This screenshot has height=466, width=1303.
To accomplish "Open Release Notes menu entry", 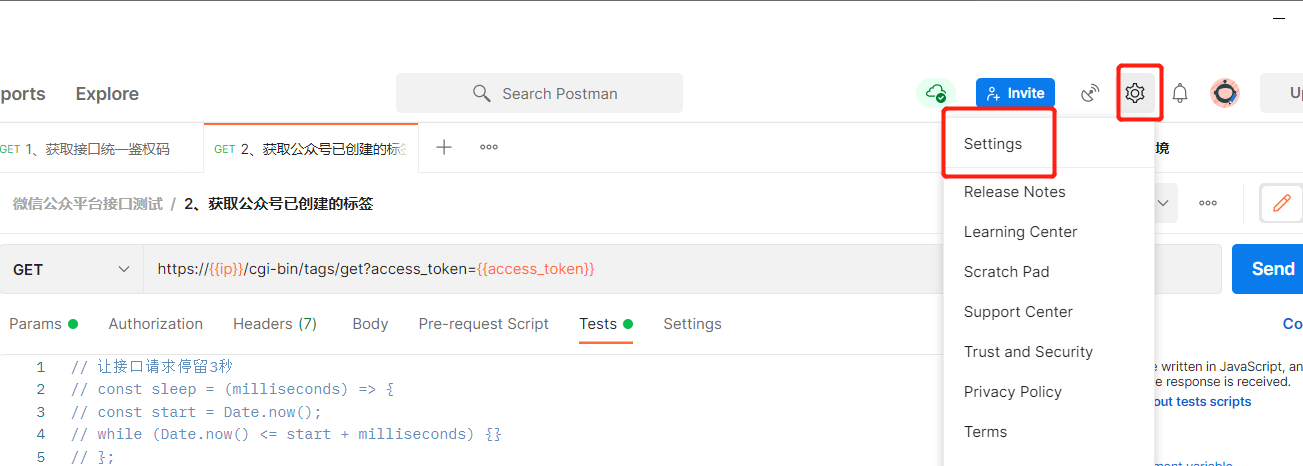I will pos(1014,192).
